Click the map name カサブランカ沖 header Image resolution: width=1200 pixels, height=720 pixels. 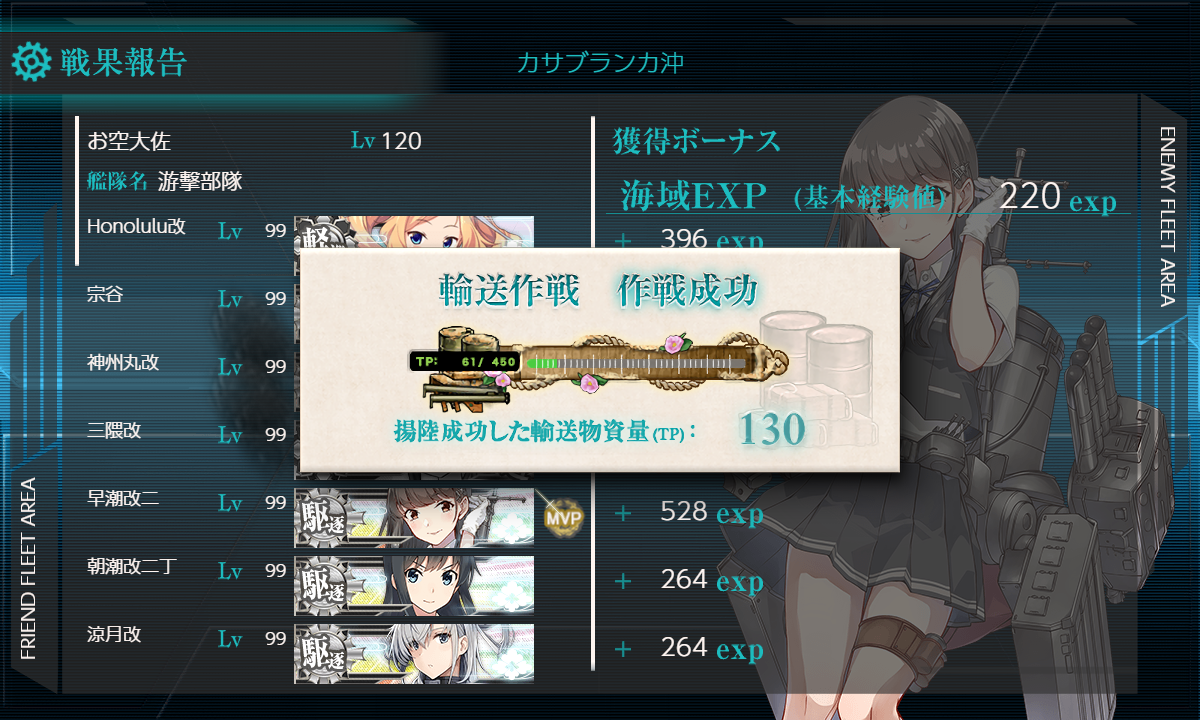pos(600,63)
